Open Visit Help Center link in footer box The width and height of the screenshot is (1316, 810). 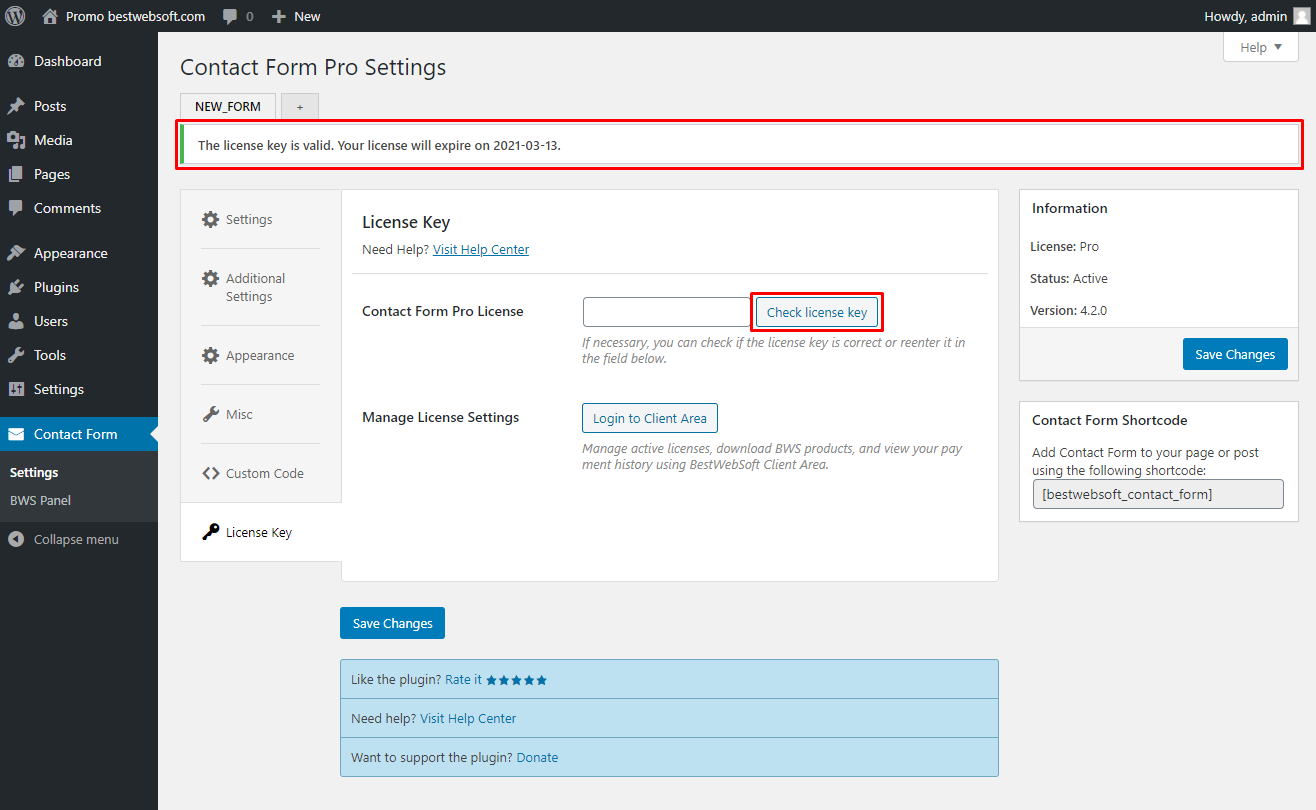tap(468, 718)
